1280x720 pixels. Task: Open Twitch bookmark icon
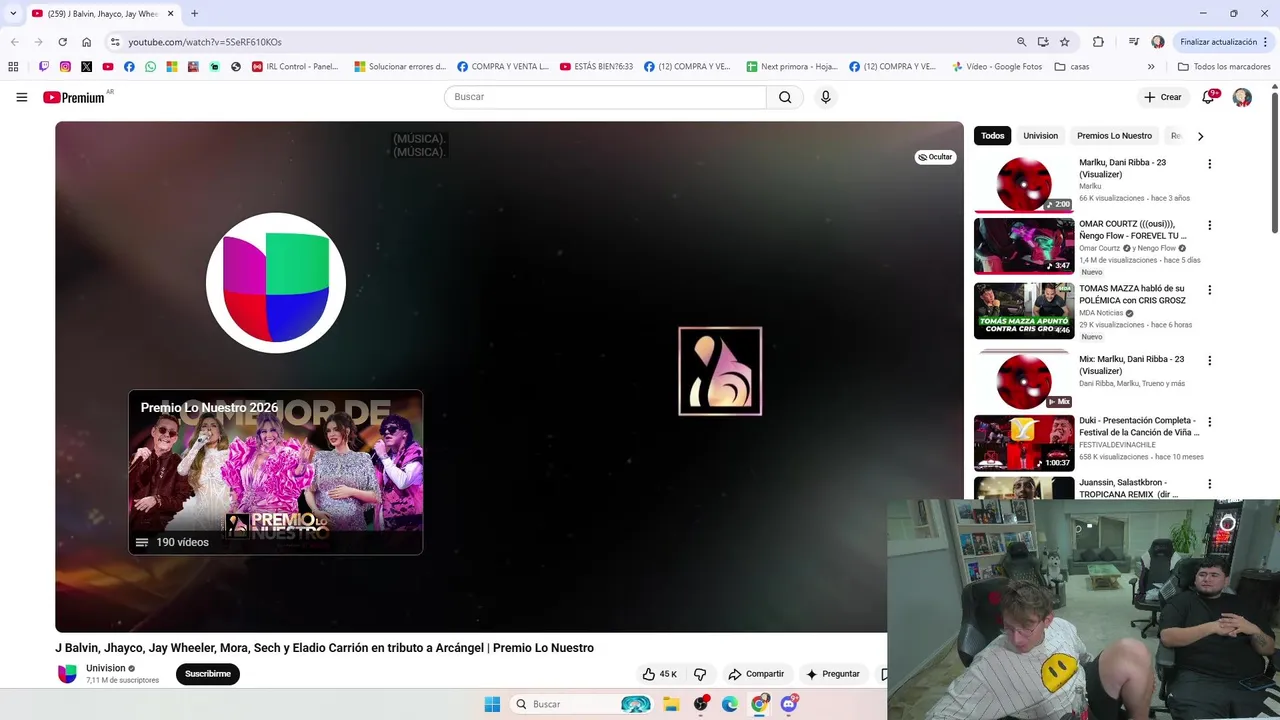click(x=44, y=67)
